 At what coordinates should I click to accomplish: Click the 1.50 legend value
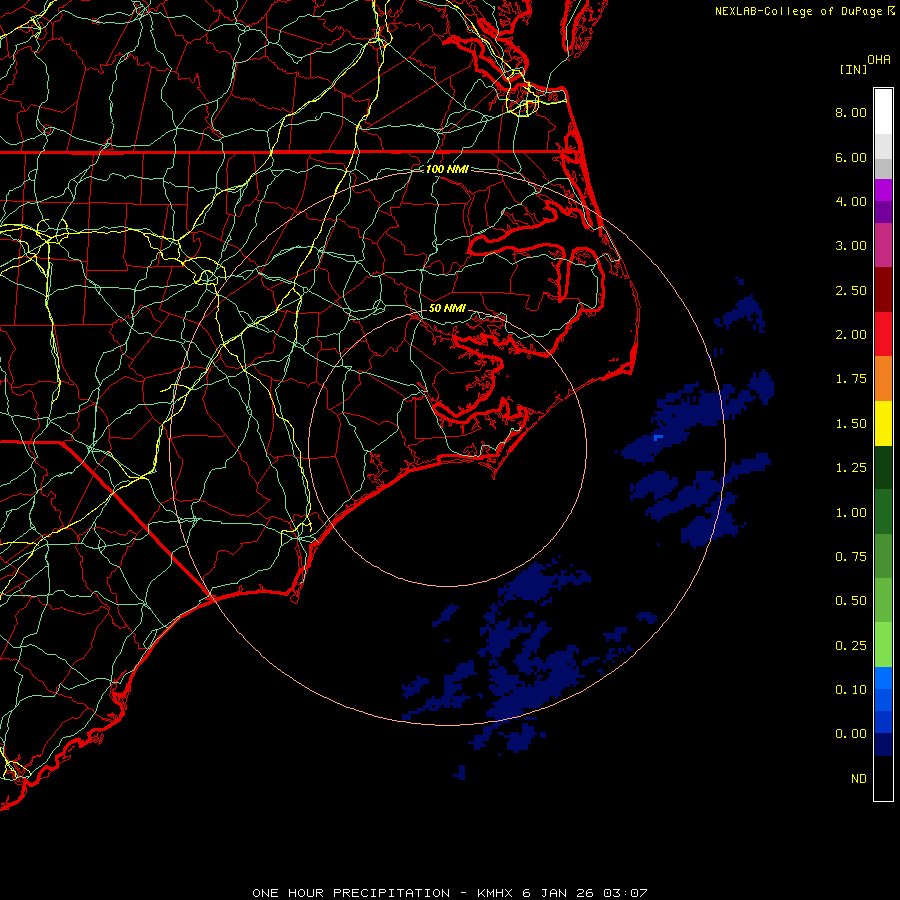pyautogui.click(x=851, y=424)
